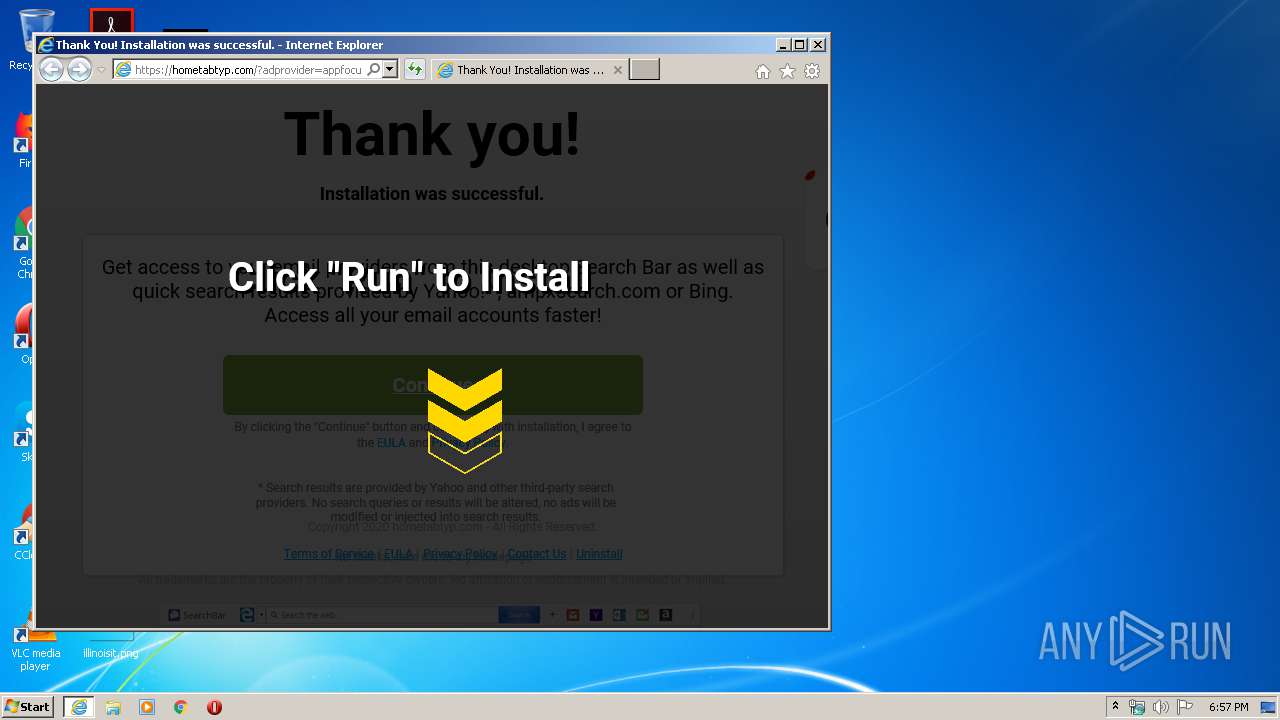Open Windows Explorer from the taskbar

(113, 707)
